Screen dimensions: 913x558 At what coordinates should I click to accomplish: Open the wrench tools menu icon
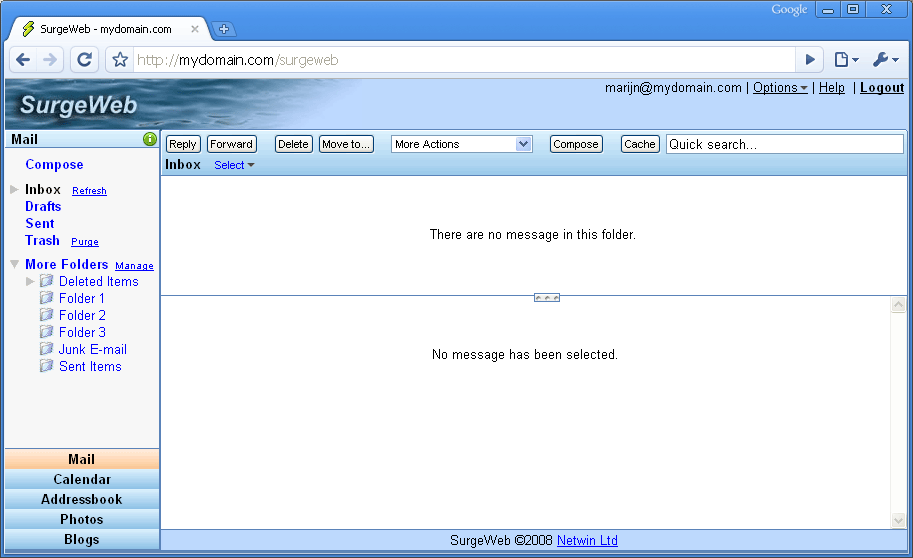[885, 60]
